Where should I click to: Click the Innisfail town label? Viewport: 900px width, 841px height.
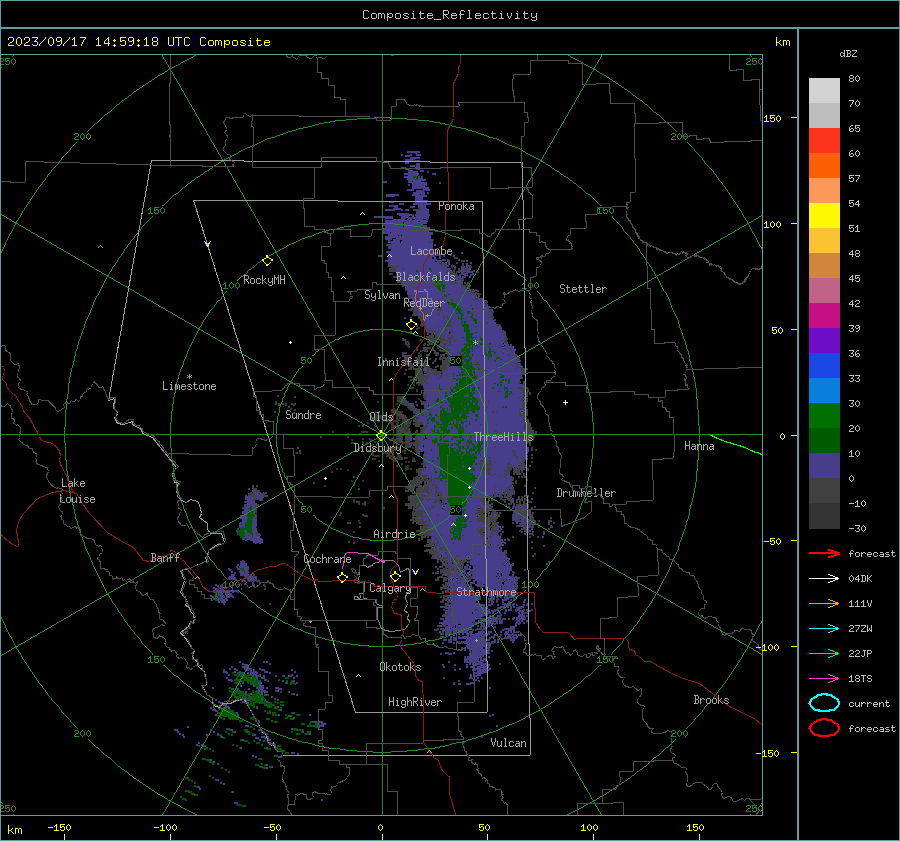pos(403,362)
